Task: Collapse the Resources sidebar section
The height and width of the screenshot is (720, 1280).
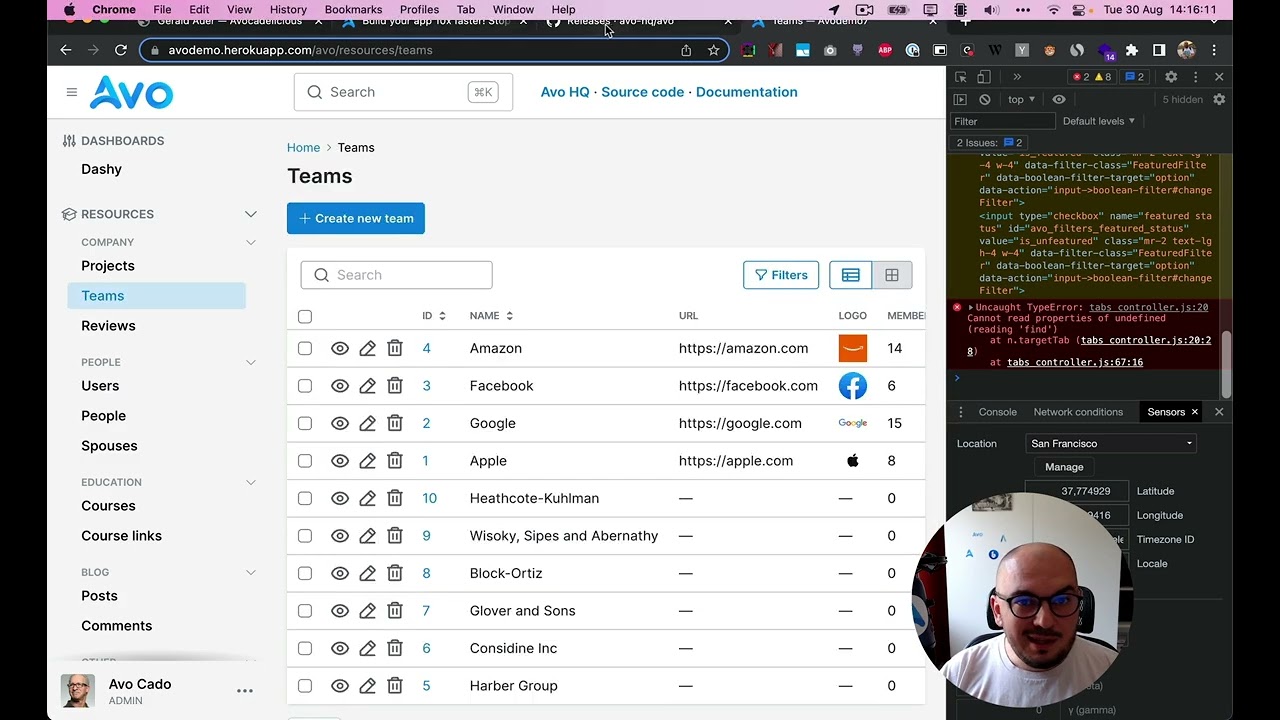Action: tap(251, 214)
